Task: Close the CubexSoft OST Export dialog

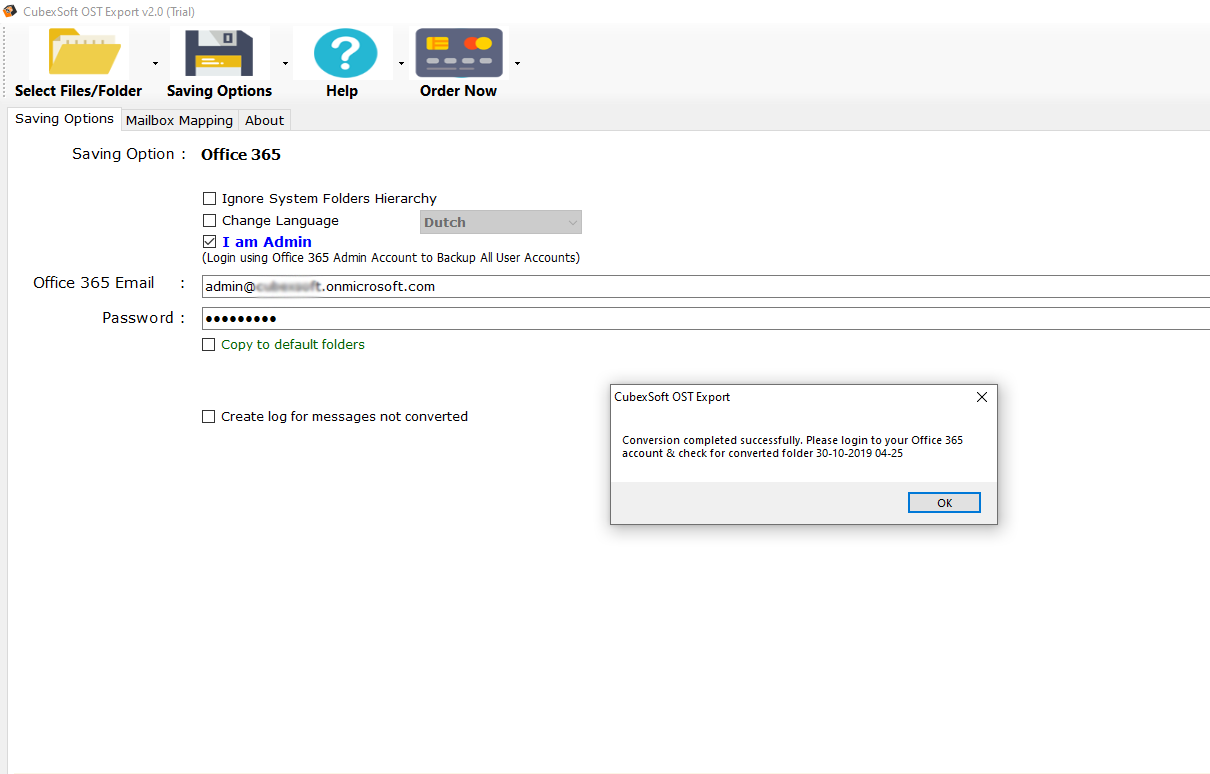Action: point(981,397)
